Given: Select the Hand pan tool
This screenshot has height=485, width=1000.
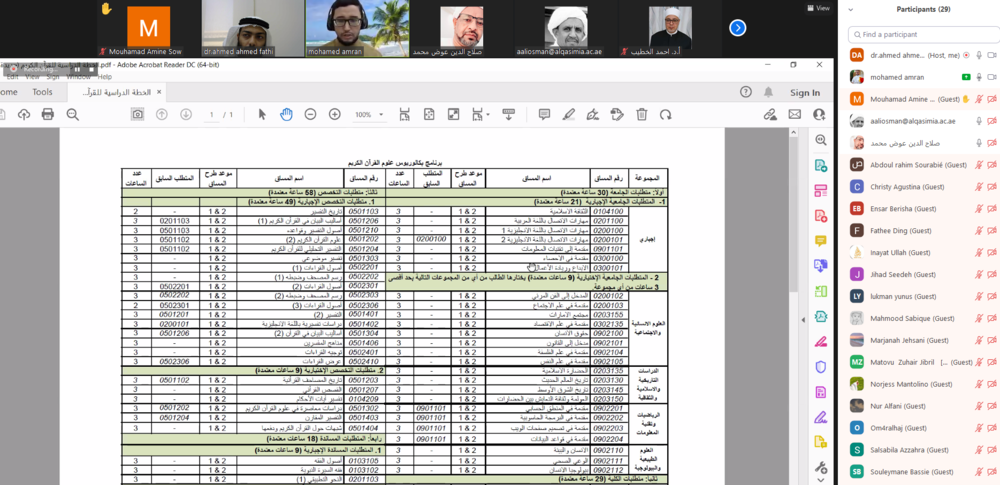Looking at the screenshot, I should point(286,115).
